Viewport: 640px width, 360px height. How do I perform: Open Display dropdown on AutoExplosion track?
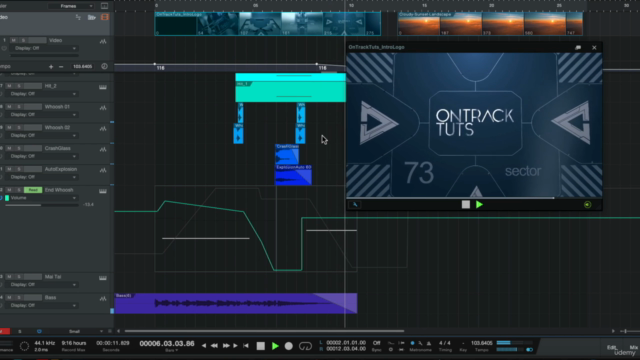pos(43,177)
